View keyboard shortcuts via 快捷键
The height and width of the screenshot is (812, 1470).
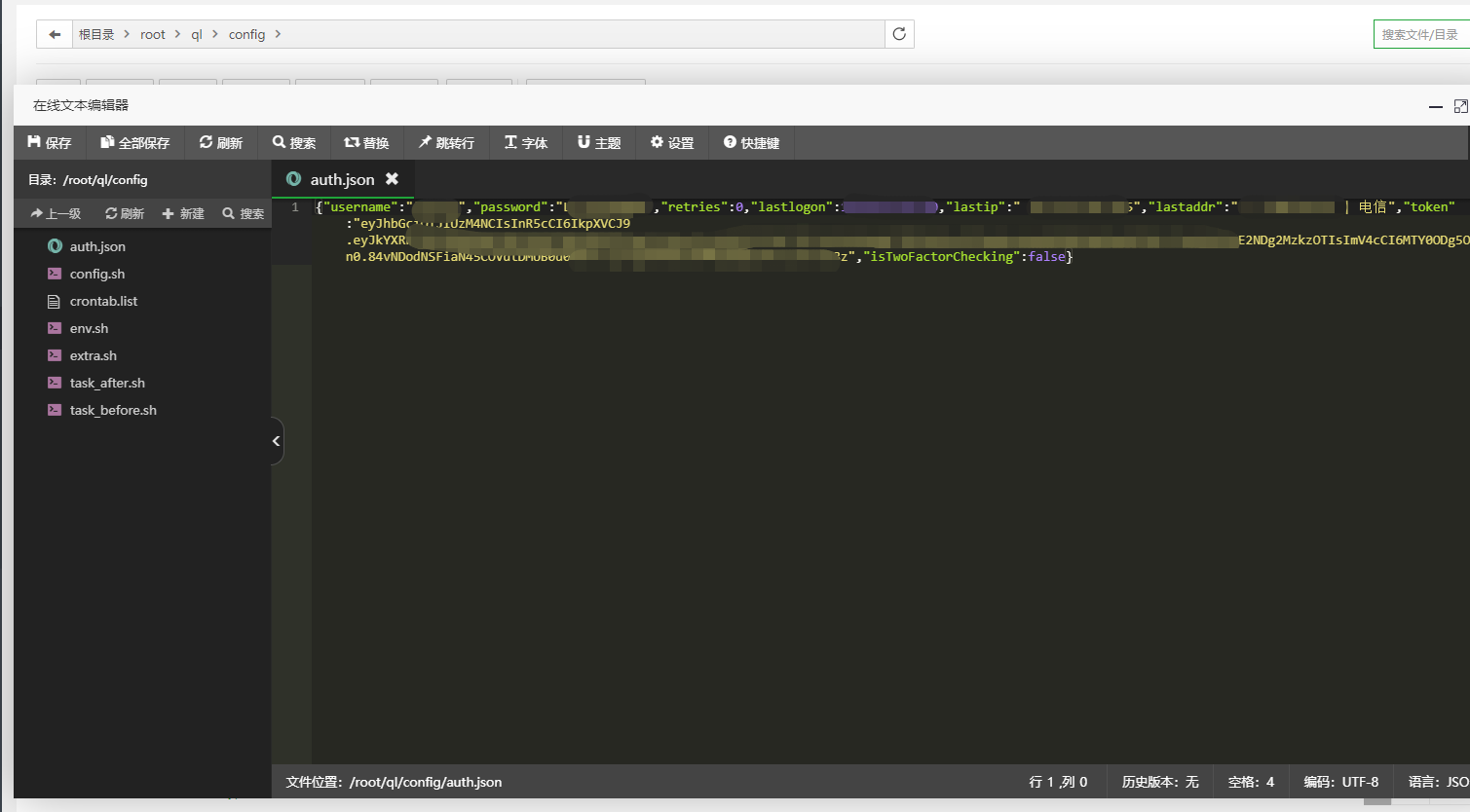(x=750, y=142)
